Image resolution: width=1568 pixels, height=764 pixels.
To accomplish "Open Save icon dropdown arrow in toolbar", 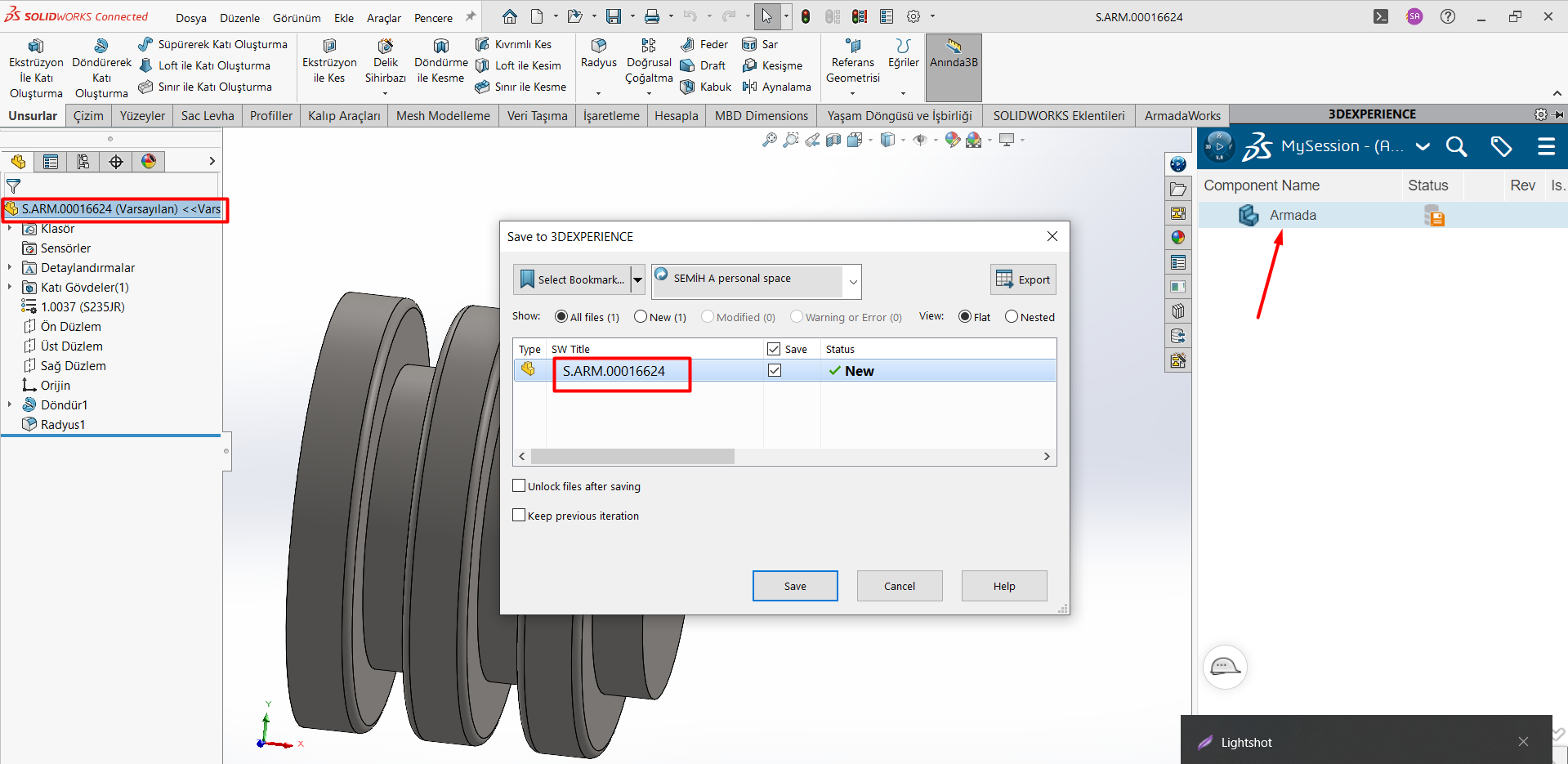I will (x=632, y=16).
